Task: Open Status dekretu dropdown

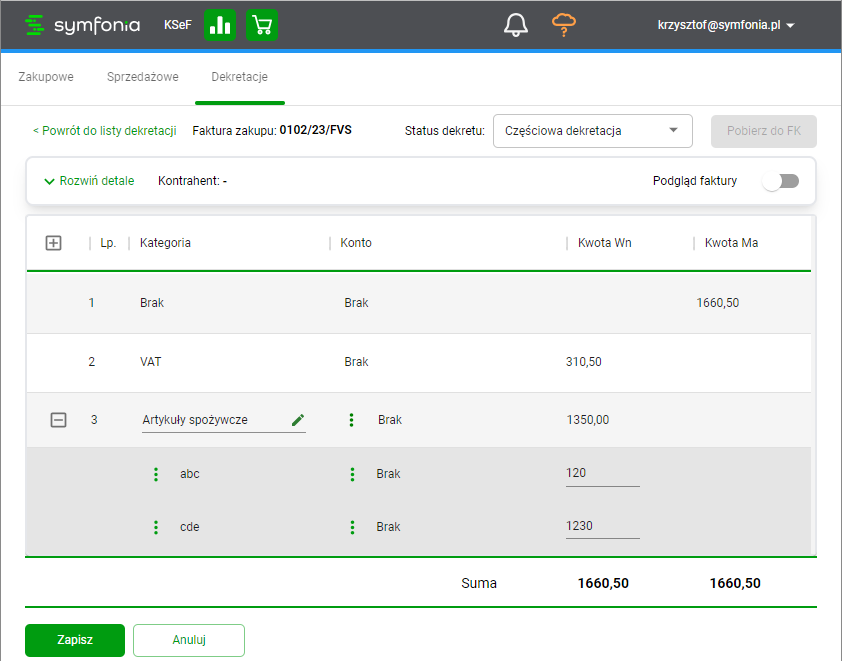Action: [593, 131]
